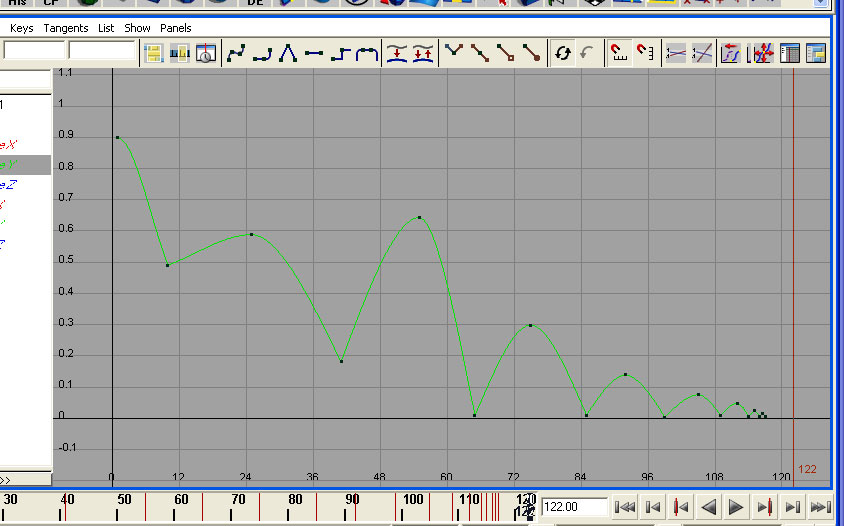The image size is (844, 526).
Task: Click the Frame Playback Range icon
Action: click(x=179, y=53)
